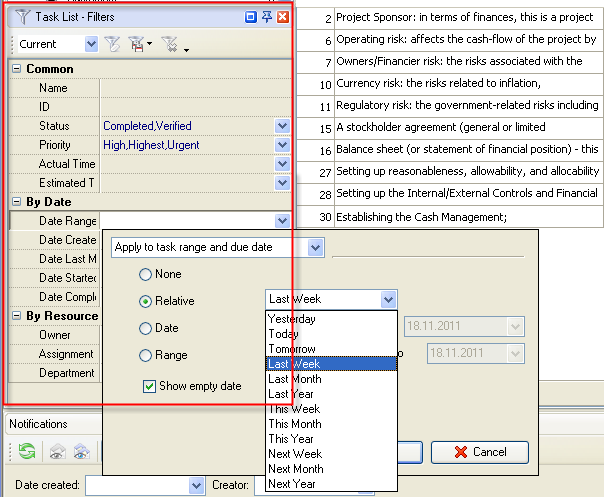This screenshot has height=497, width=604.
Task: Click the mark-all-read envelopes icon
Action: click(81, 452)
